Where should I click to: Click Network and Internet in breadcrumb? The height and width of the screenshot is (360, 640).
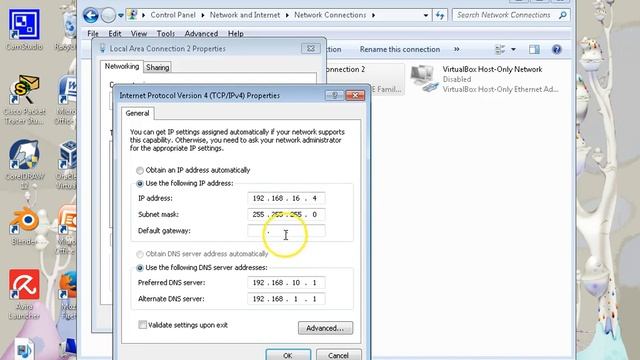pos(245,15)
